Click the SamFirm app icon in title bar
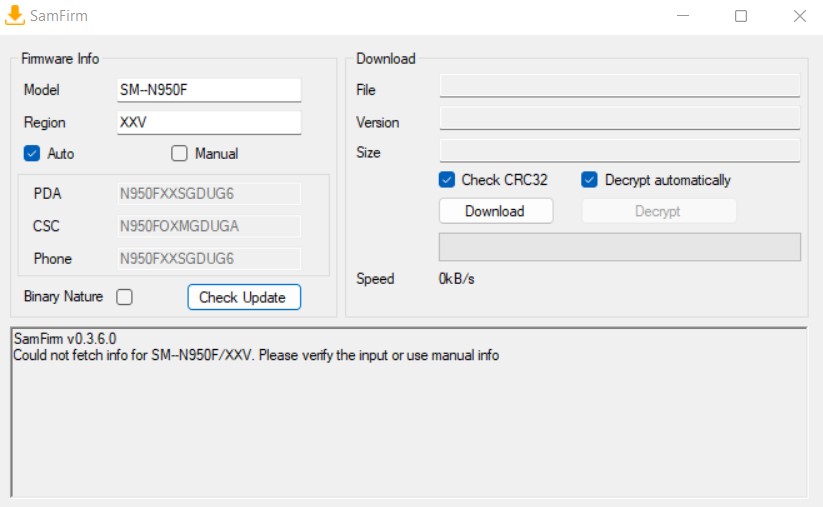This screenshot has height=507, width=823. [15, 16]
